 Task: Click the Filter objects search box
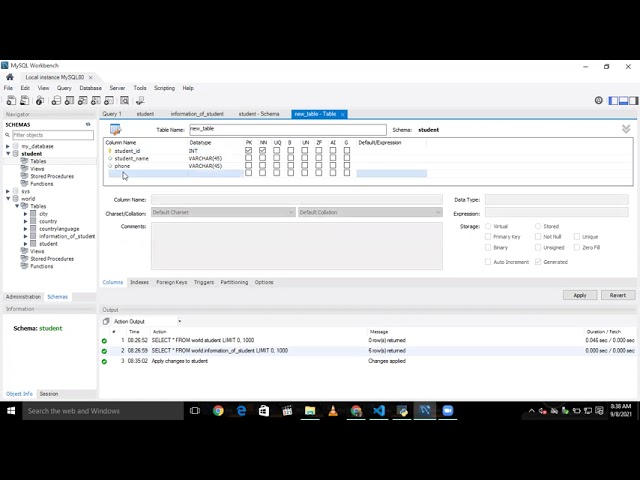(53, 135)
